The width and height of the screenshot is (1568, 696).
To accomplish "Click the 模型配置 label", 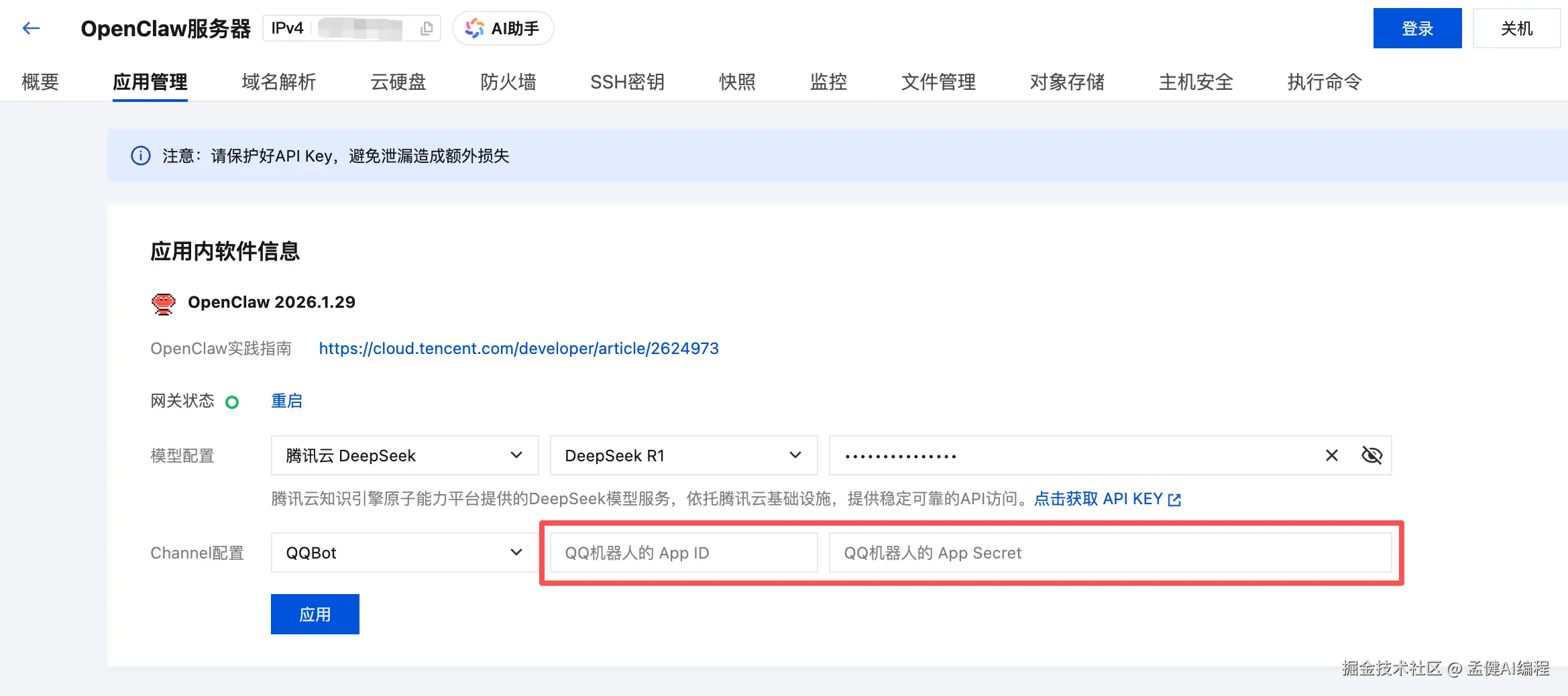I will click(x=182, y=456).
